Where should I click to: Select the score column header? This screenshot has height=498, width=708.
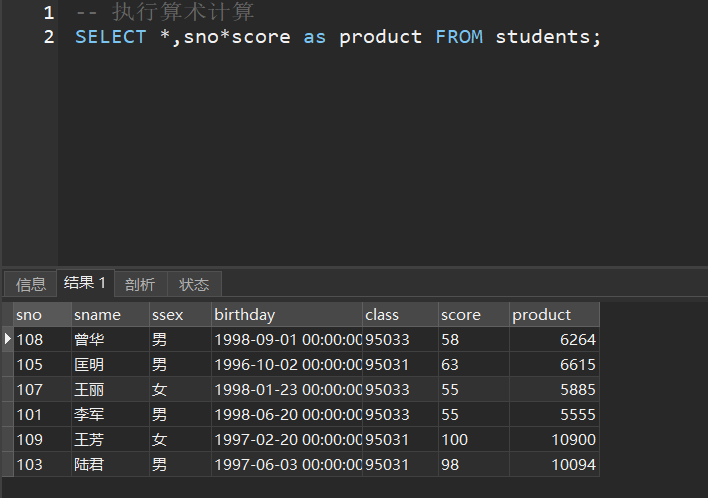click(x=472, y=315)
